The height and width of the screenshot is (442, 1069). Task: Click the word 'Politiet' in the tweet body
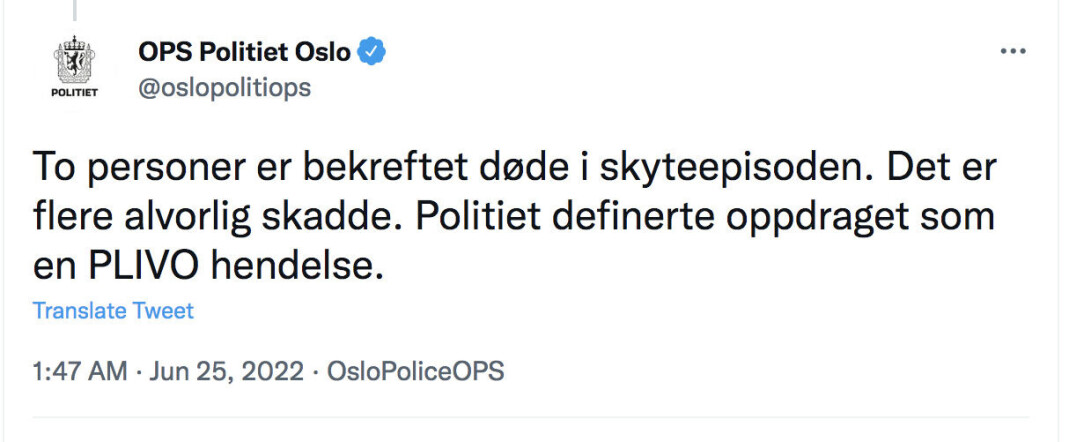pyautogui.click(x=471, y=218)
